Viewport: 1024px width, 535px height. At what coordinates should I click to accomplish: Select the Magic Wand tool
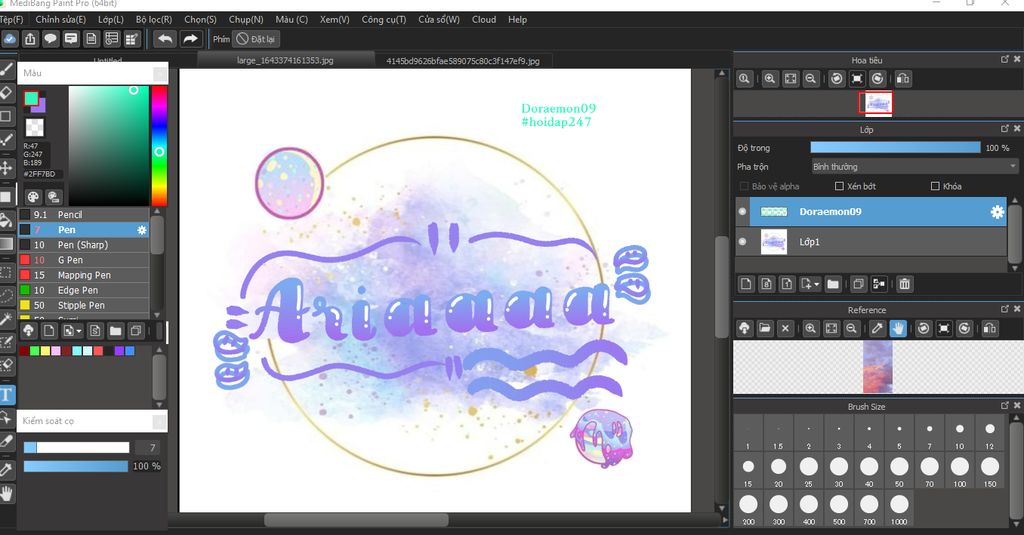(6, 319)
